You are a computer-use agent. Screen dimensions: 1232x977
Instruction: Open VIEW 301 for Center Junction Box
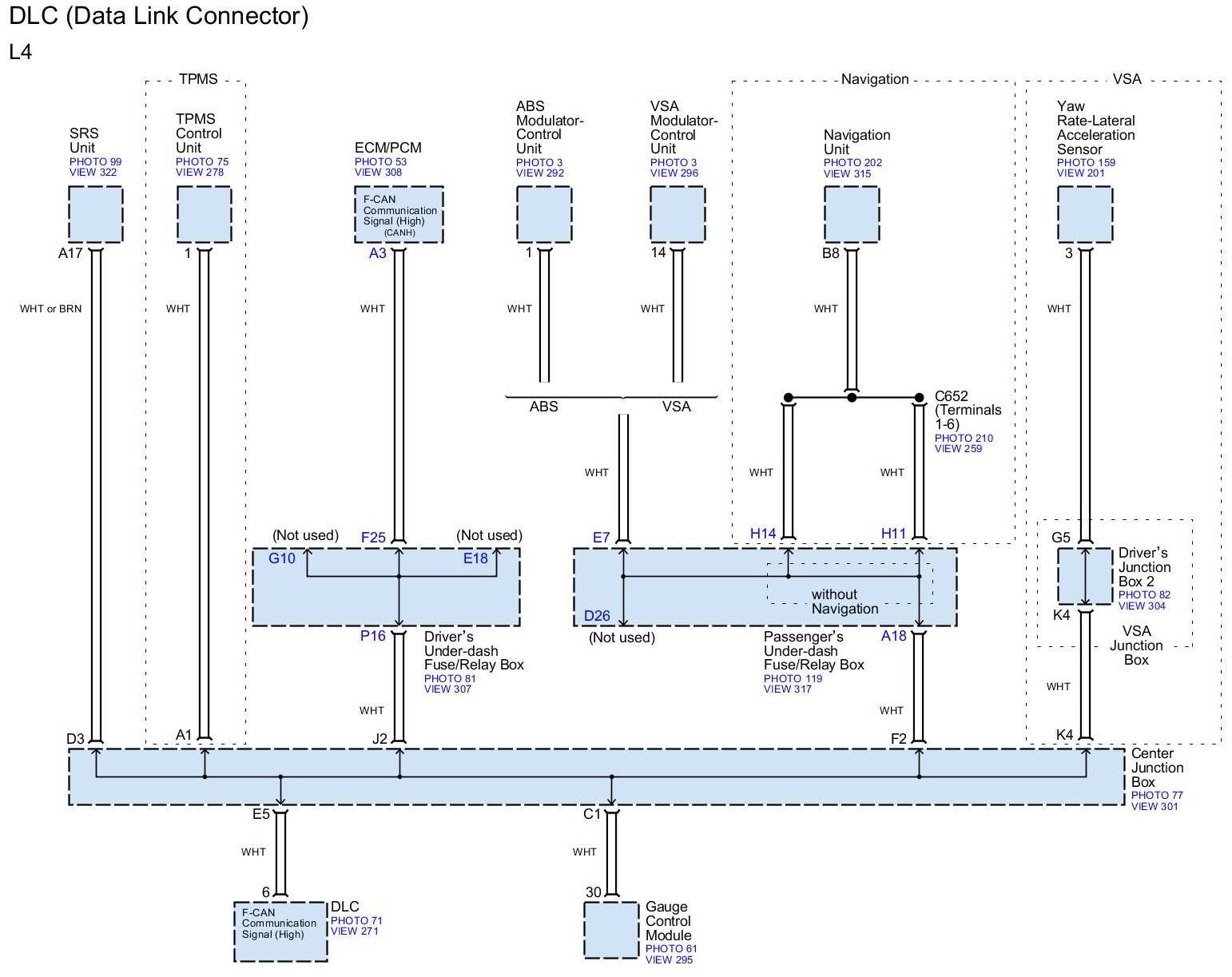pos(1155,806)
